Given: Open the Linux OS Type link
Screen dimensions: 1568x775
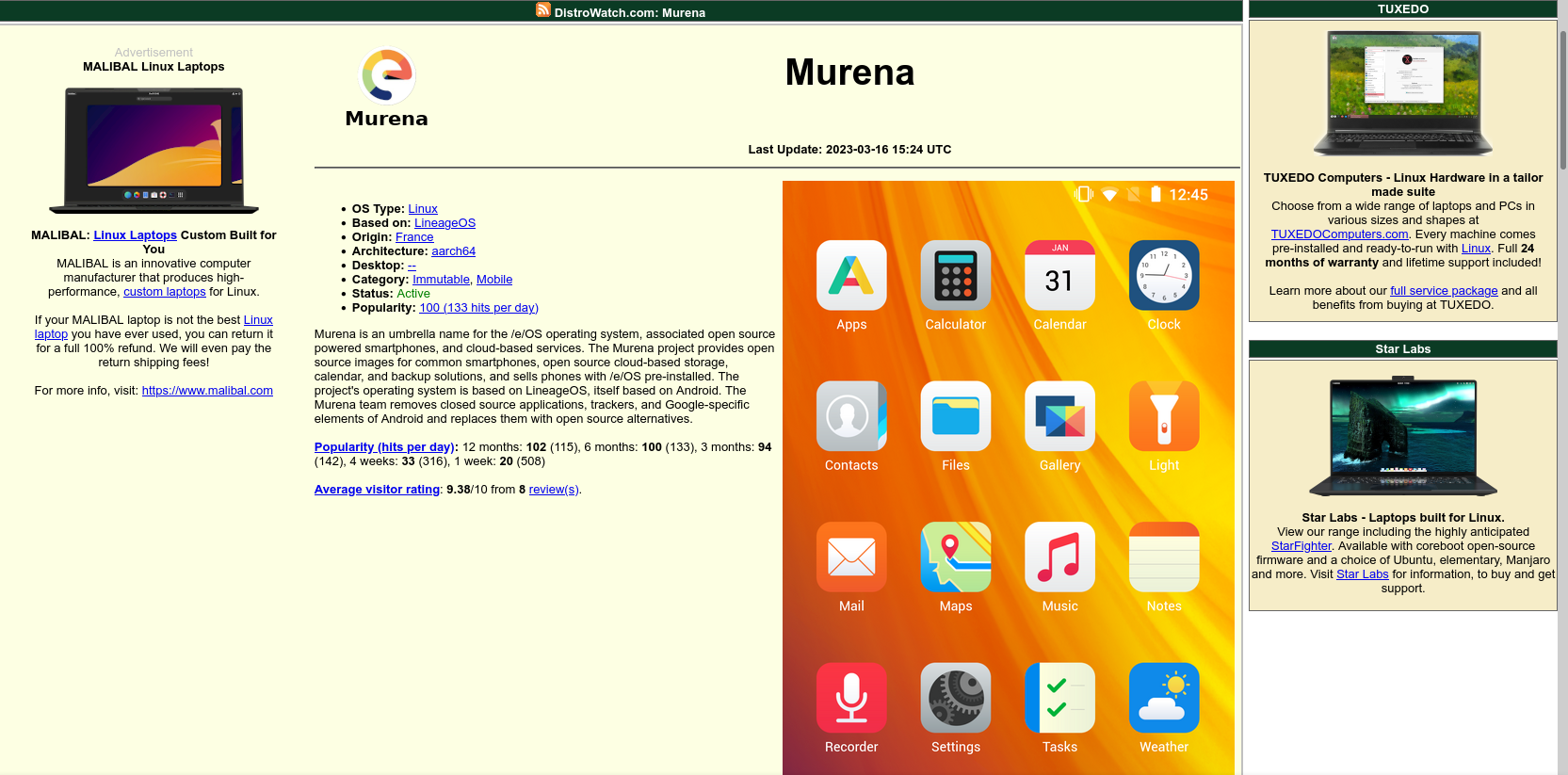Looking at the screenshot, I should tap(423, 209).
